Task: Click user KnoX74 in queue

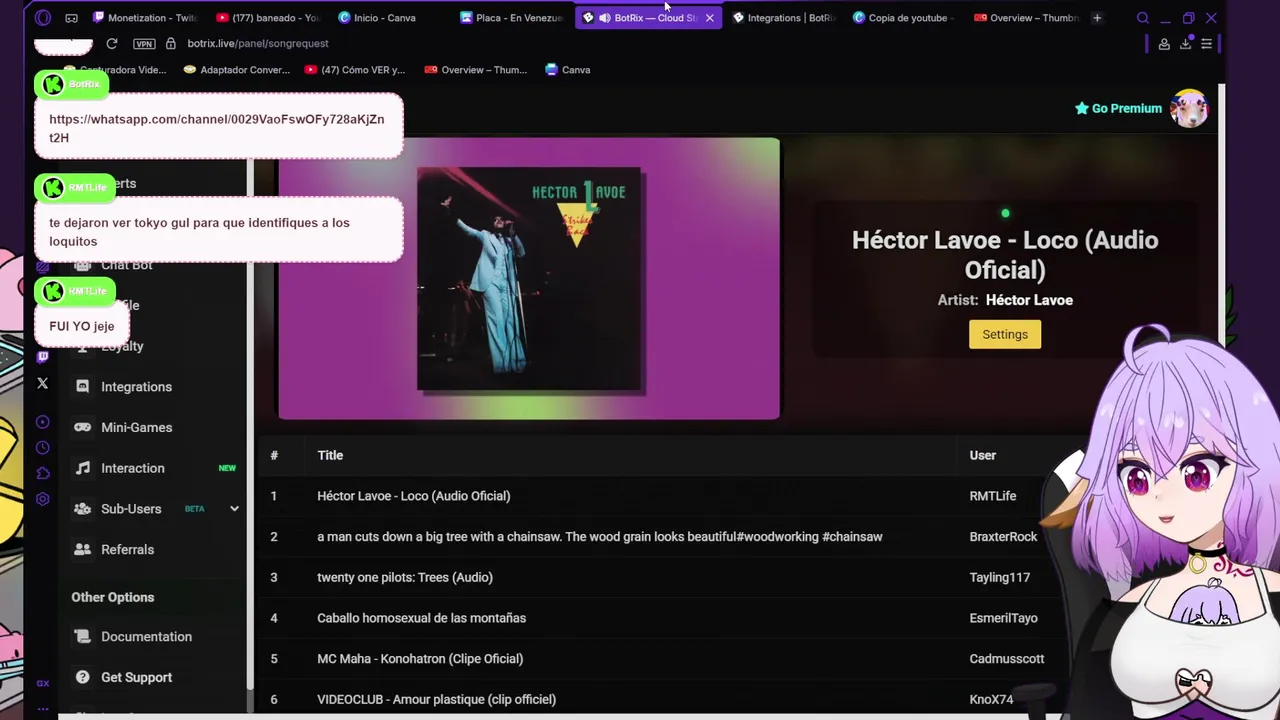Action: point(991,699)
